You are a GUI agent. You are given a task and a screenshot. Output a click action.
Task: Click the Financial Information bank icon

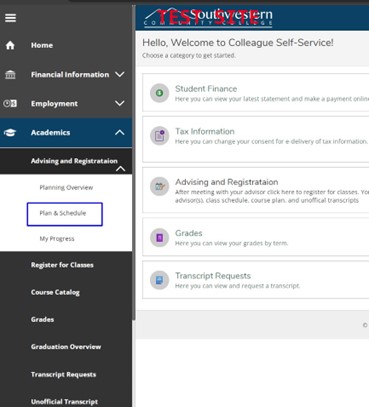(10, 75)
